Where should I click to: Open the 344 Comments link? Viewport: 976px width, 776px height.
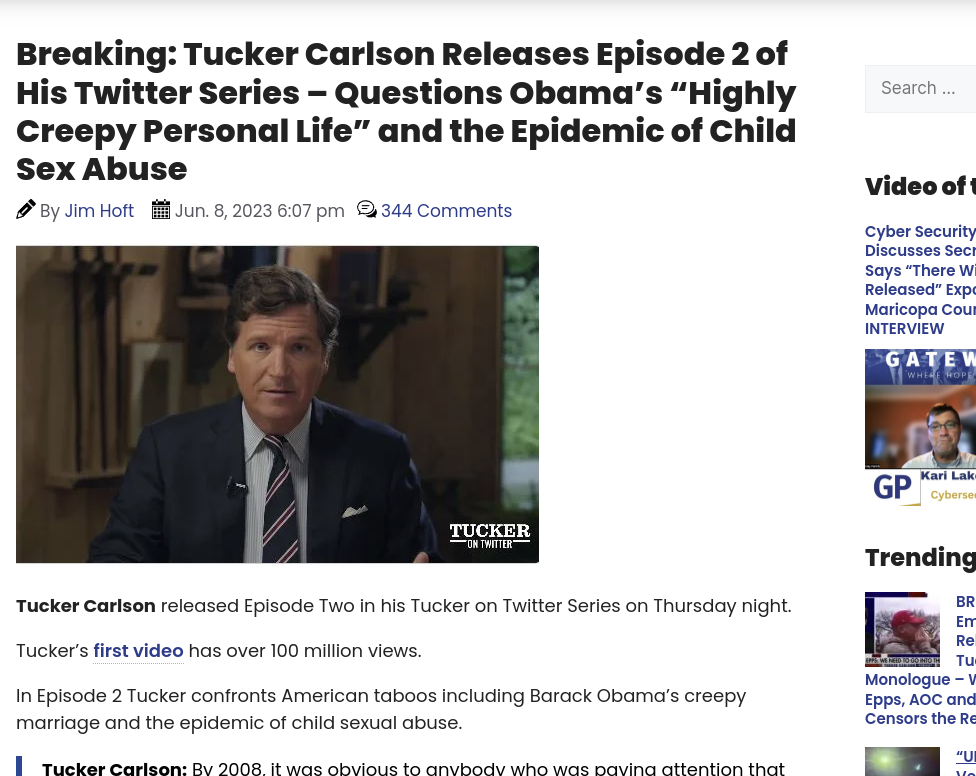pyautogui.click(x=446, y=211)
